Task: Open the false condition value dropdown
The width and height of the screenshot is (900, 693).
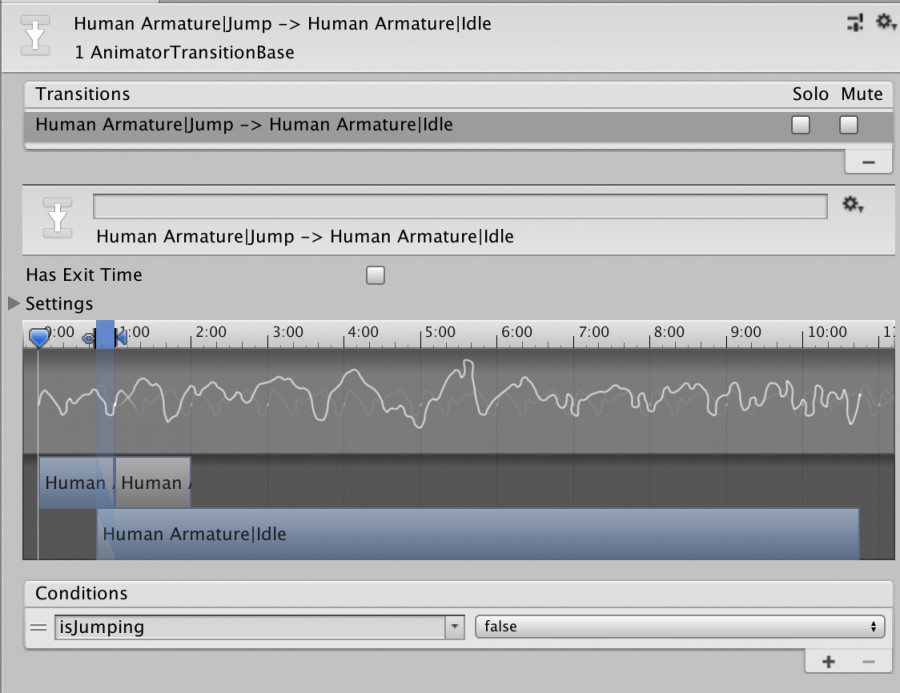Action: 680,626
